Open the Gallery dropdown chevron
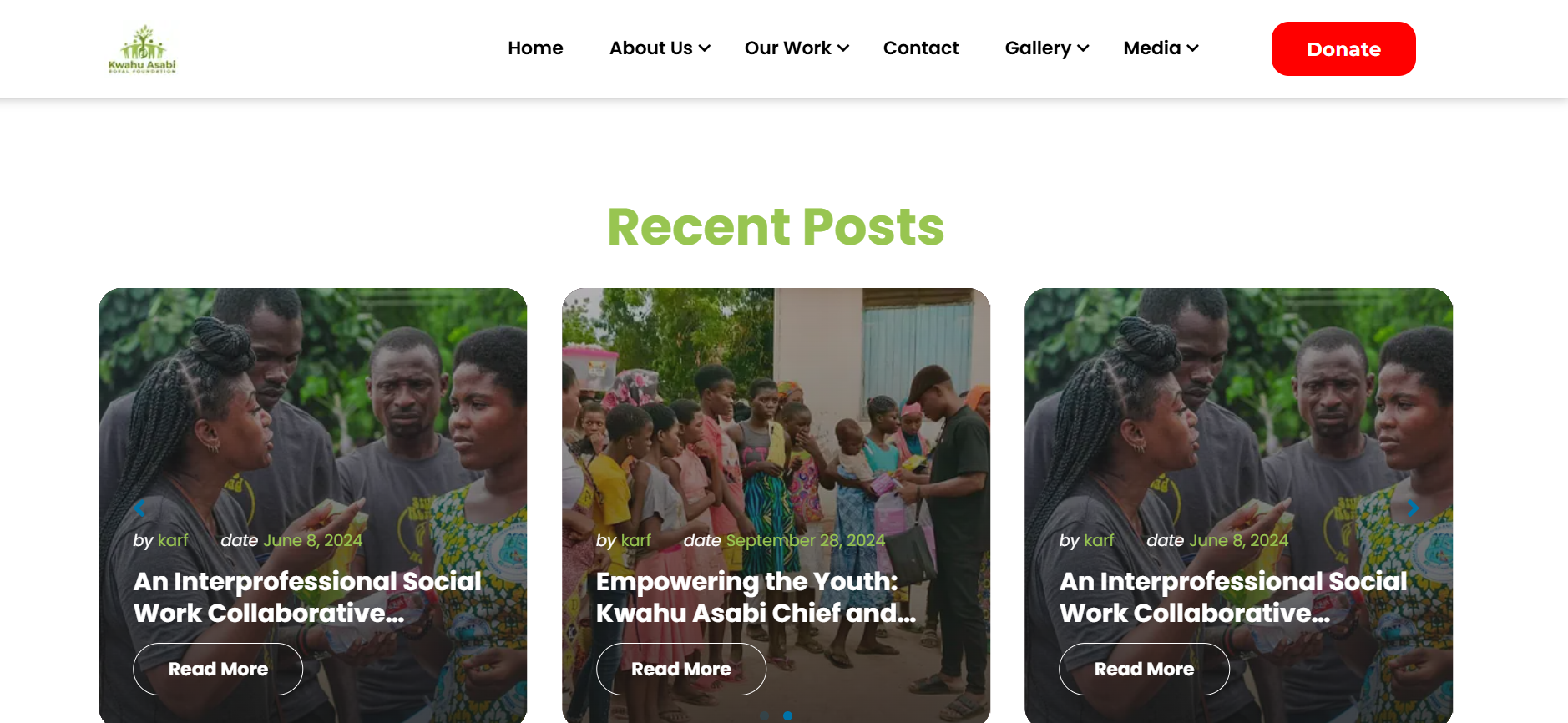 pyautogui.click(x=1083, y=48)
